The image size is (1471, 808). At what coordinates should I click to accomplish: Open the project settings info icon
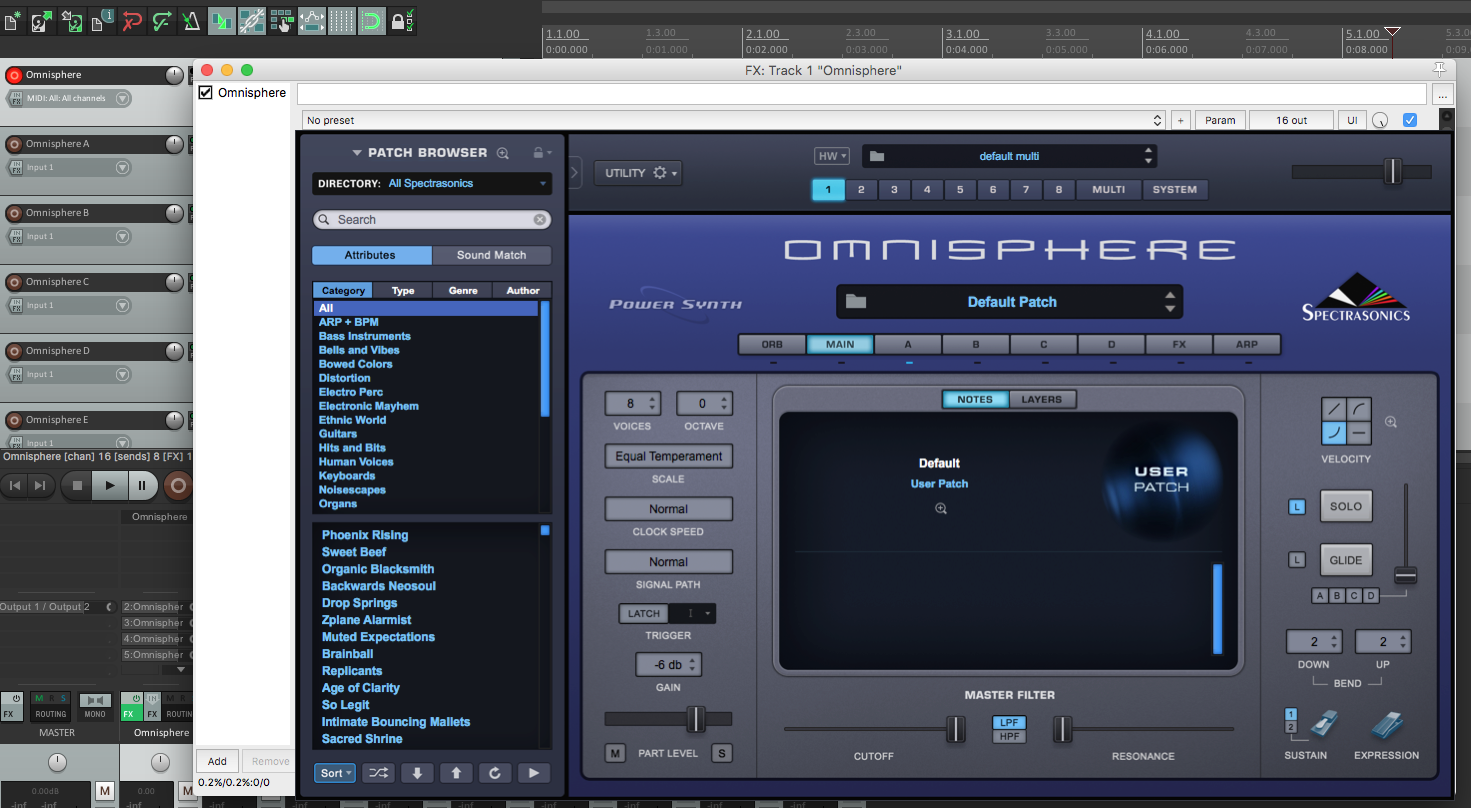point(102,20)
